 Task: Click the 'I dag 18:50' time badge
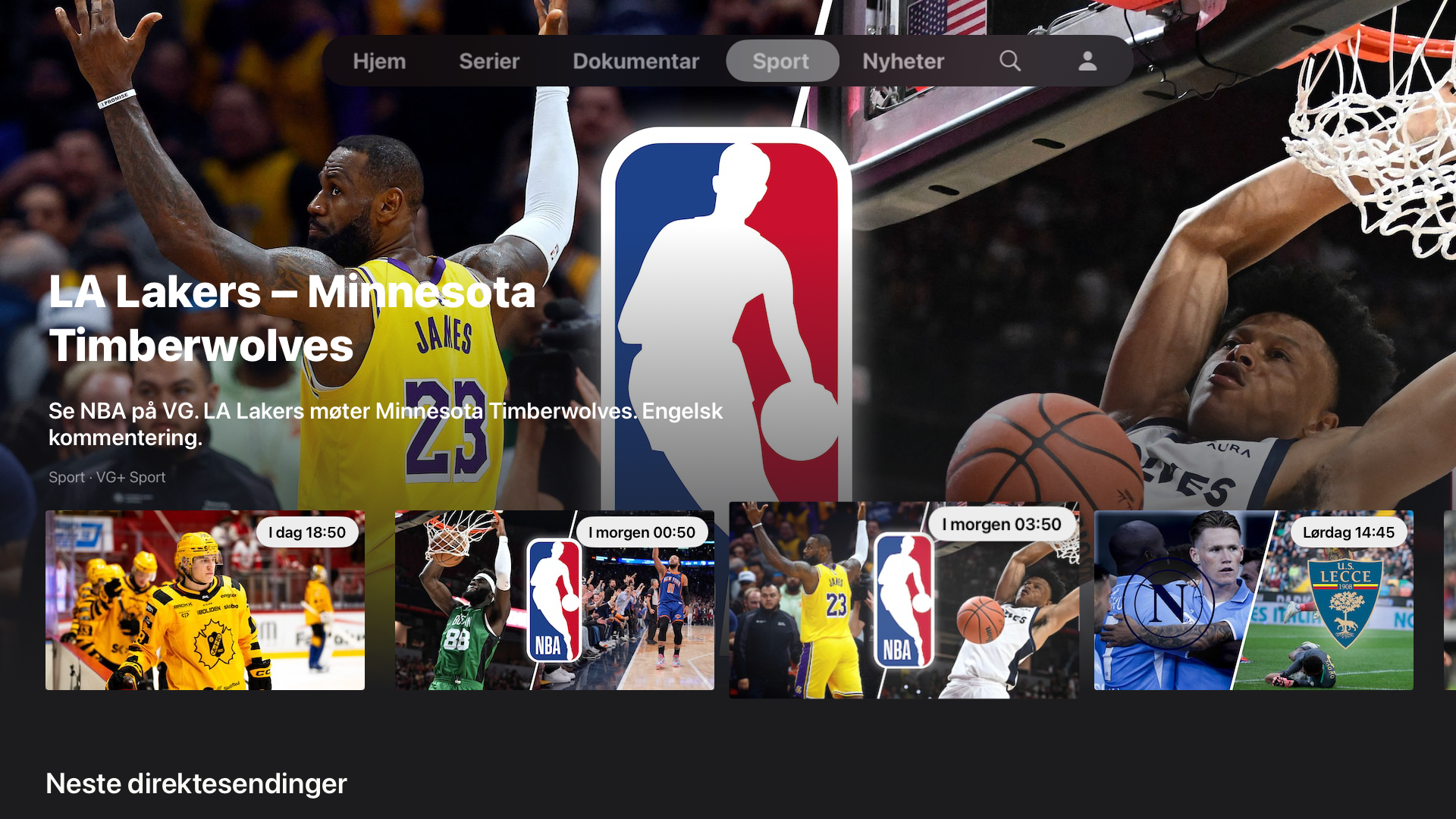coord(307,532)
